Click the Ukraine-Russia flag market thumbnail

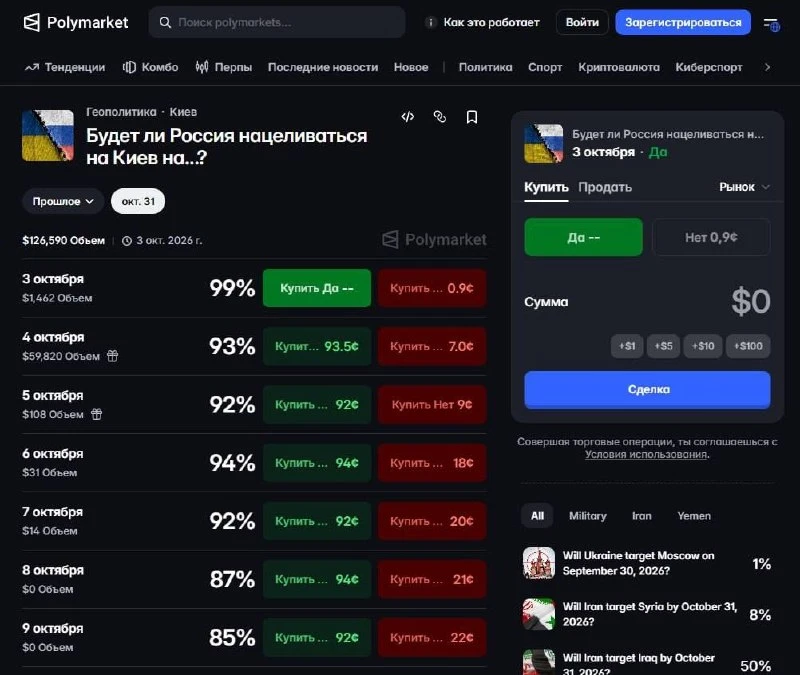tap(48, 136)
